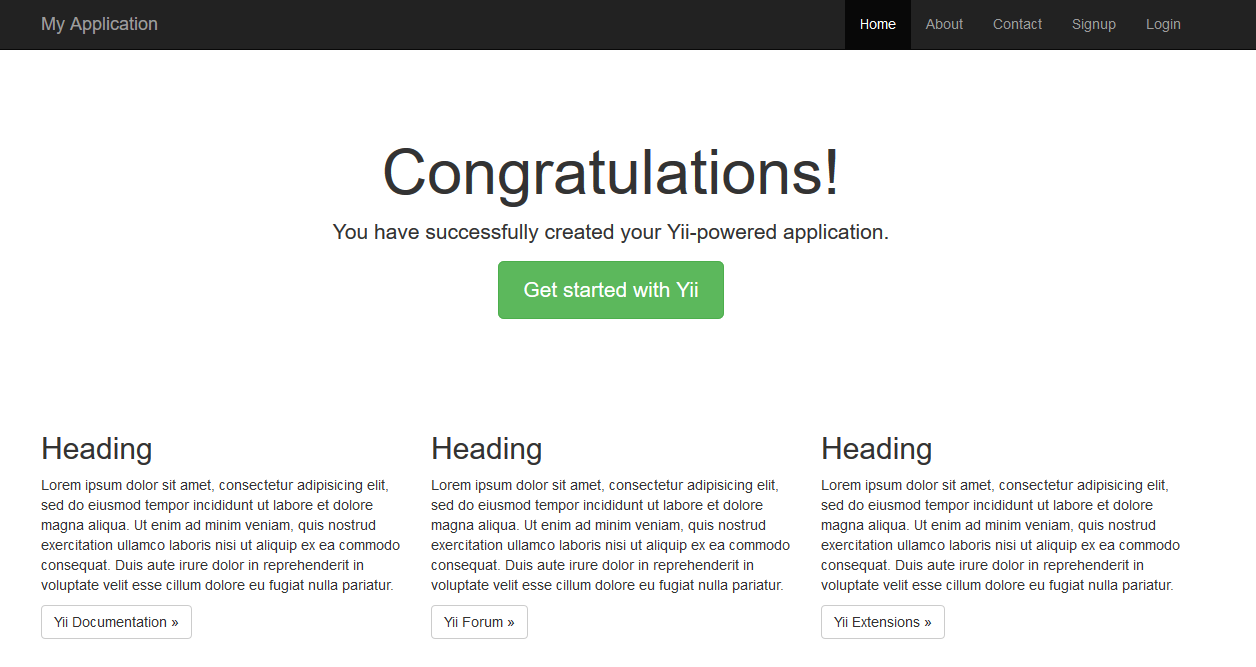The width and height of the screenshot is (1256, 667).
Task: Open the Login page
Action: click(1163, 24)
